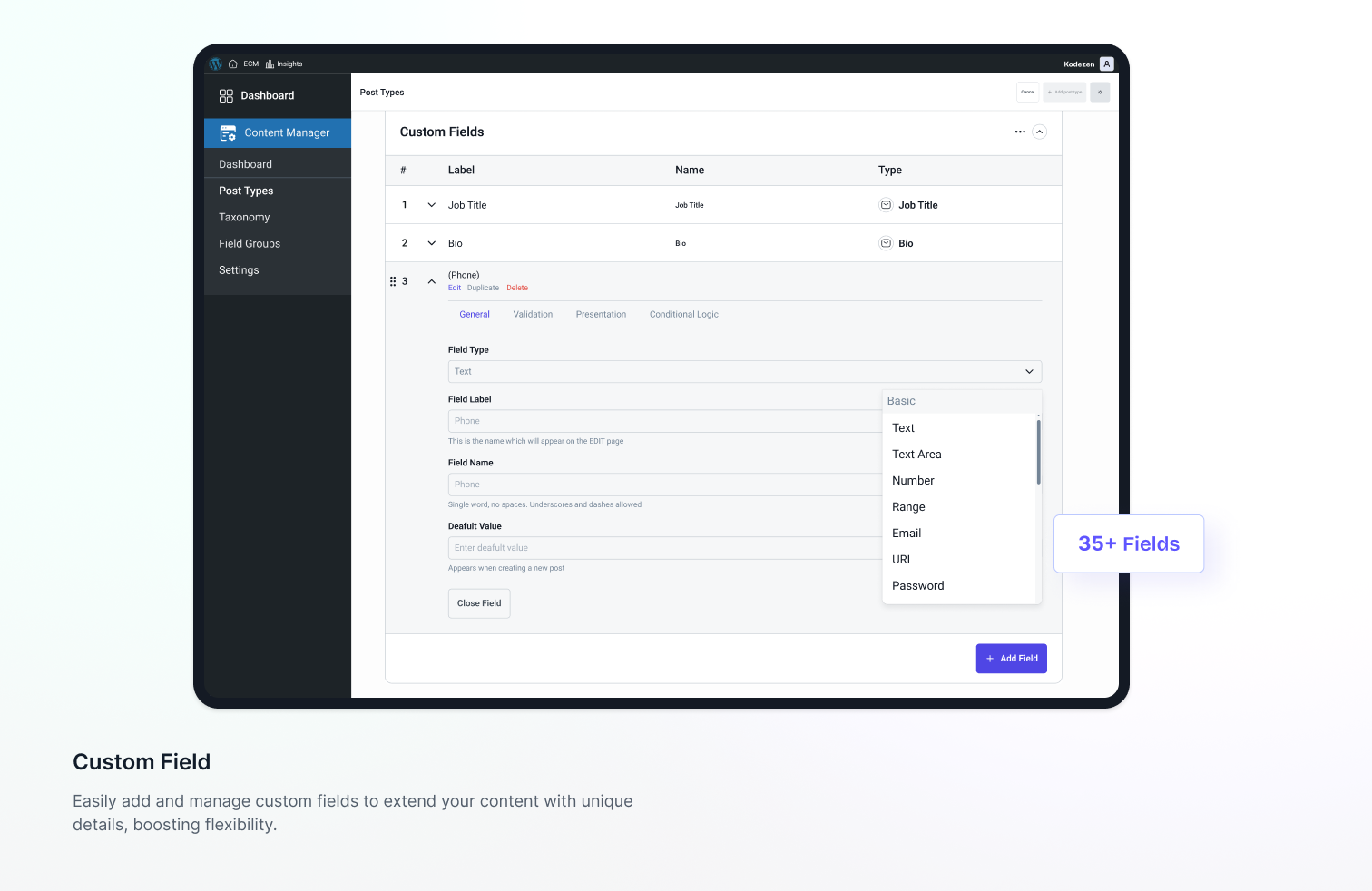Click the Add Field button

point(1011,658)
